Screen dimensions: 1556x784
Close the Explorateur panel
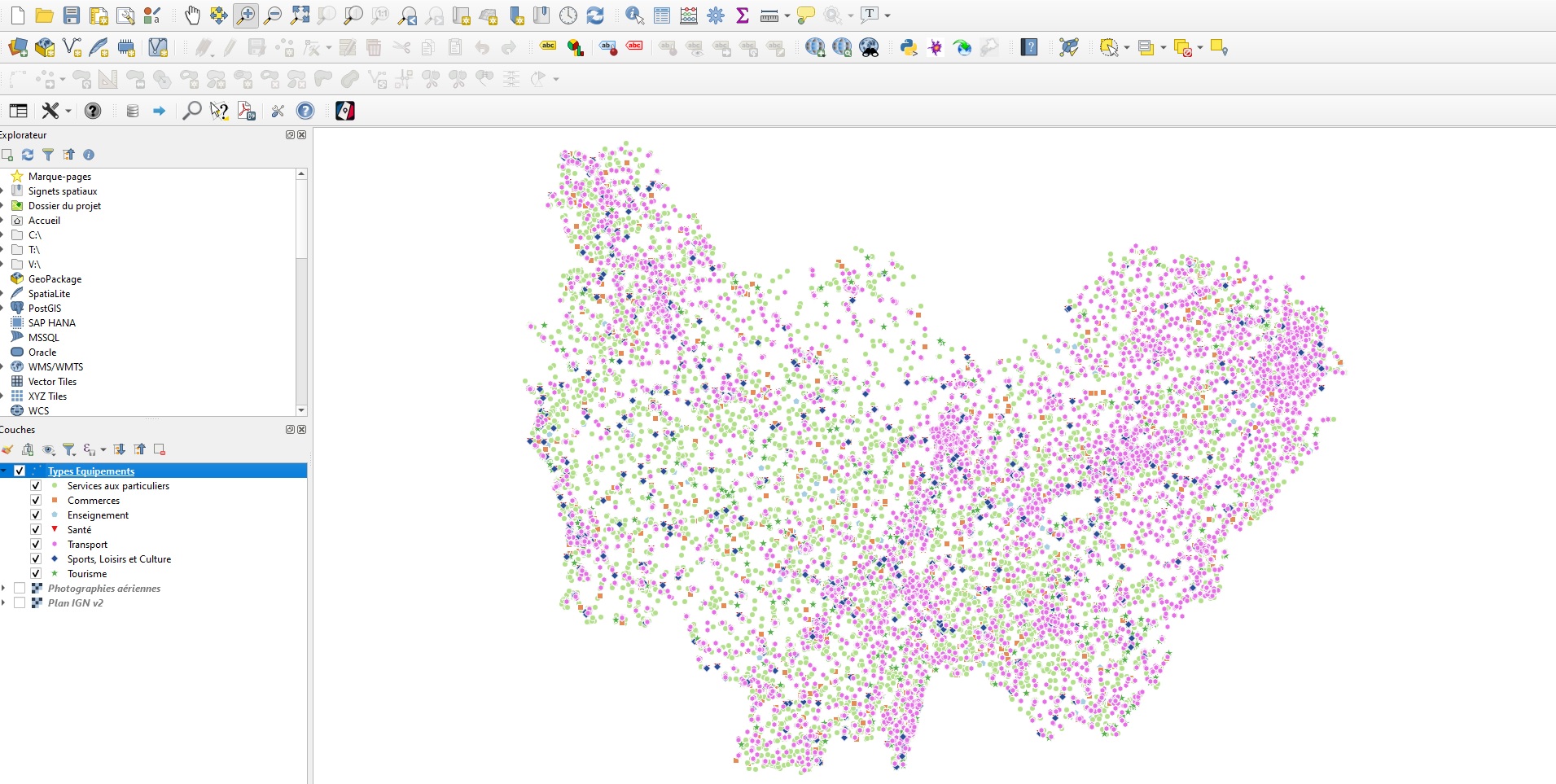(x=302, y=135)
